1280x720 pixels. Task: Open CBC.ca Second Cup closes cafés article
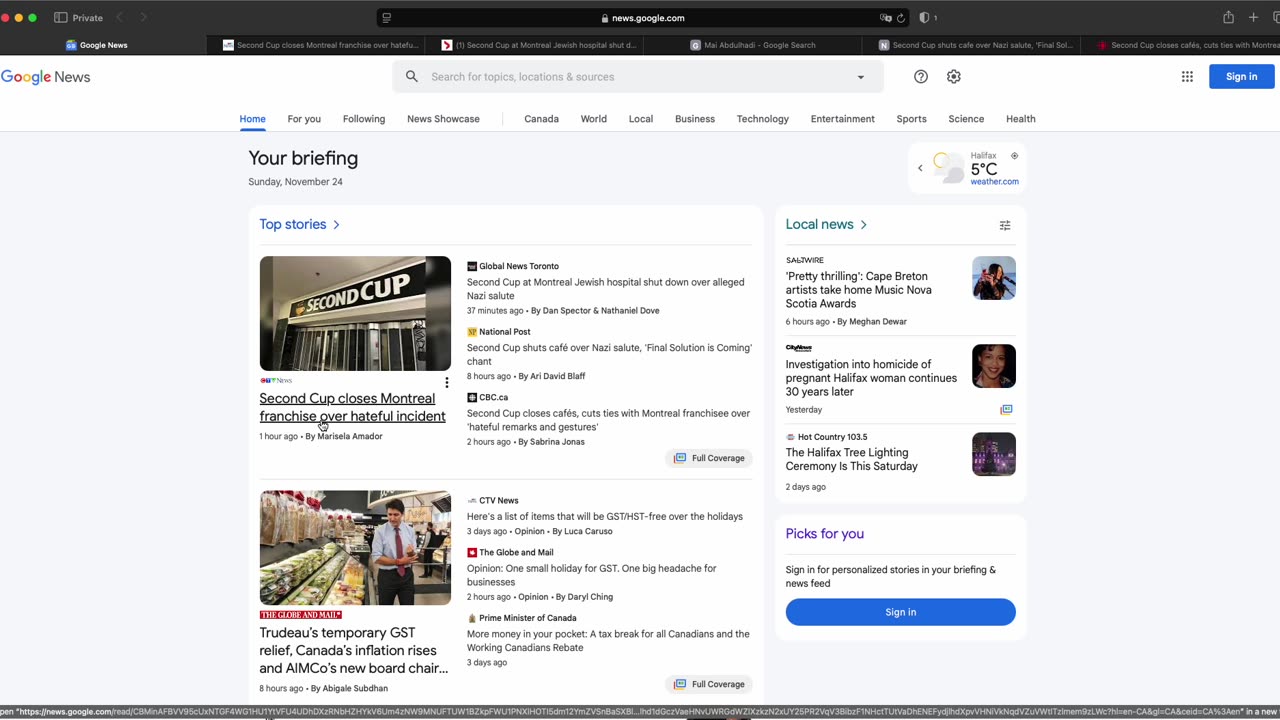608,420
